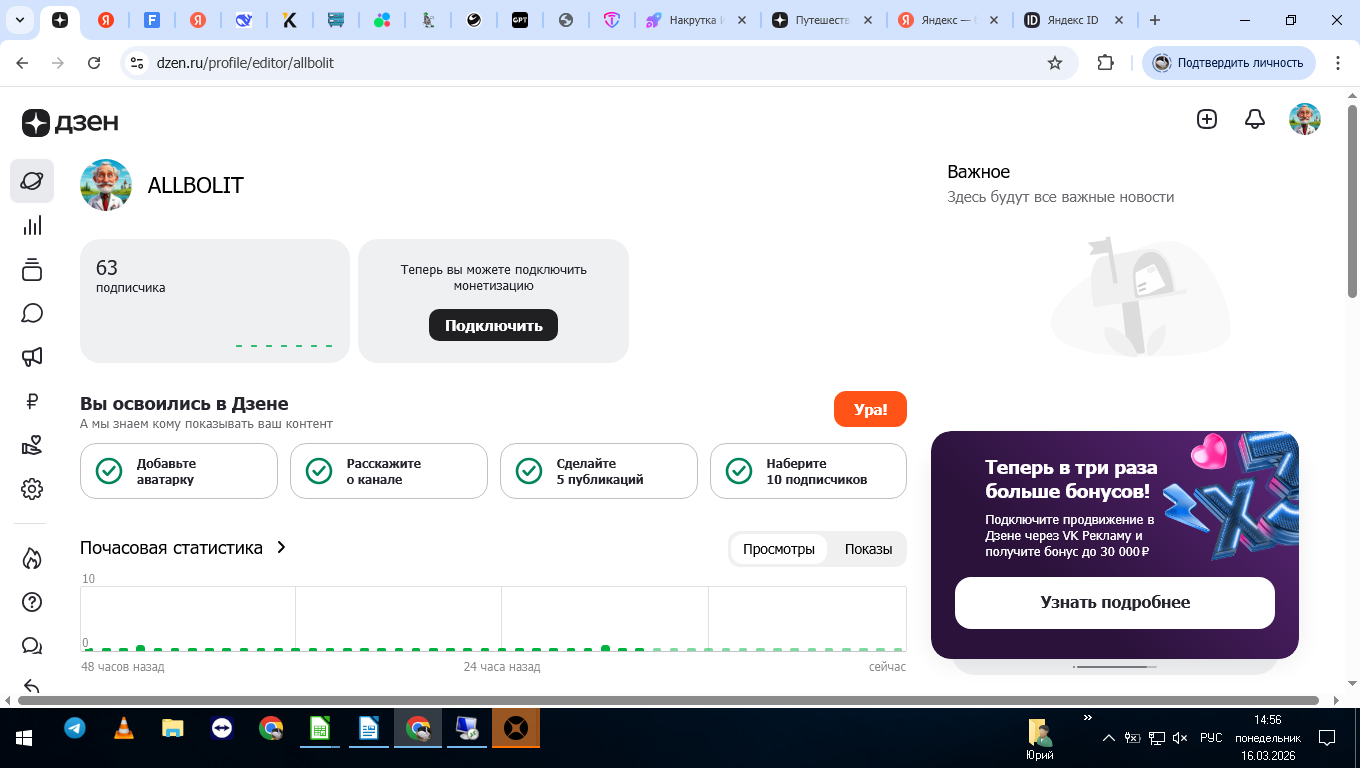Image resolution: width=1360 pixels, height=768 pixels.
Task: Open Telegram from the taskbar
Action: 75,728
